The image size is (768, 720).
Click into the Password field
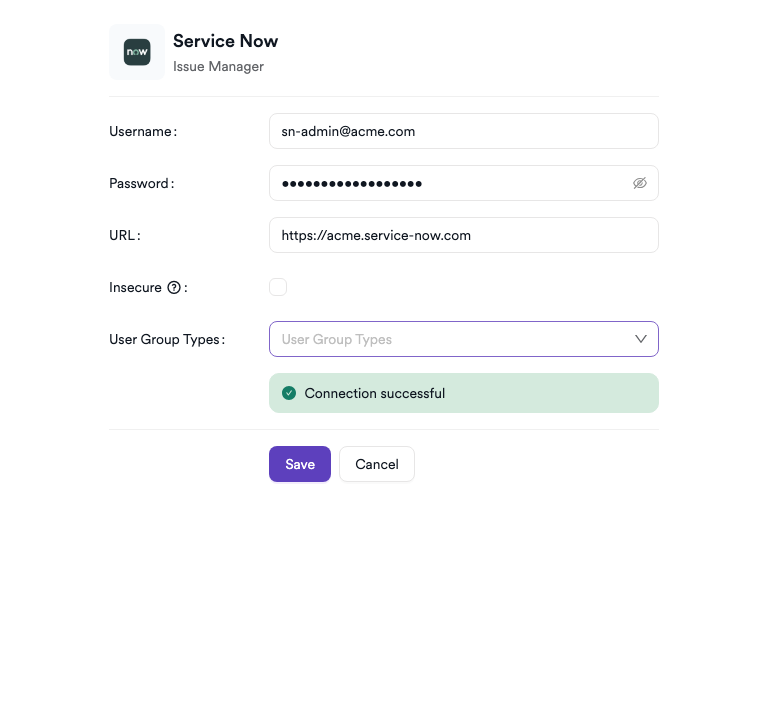pos(450,183)
